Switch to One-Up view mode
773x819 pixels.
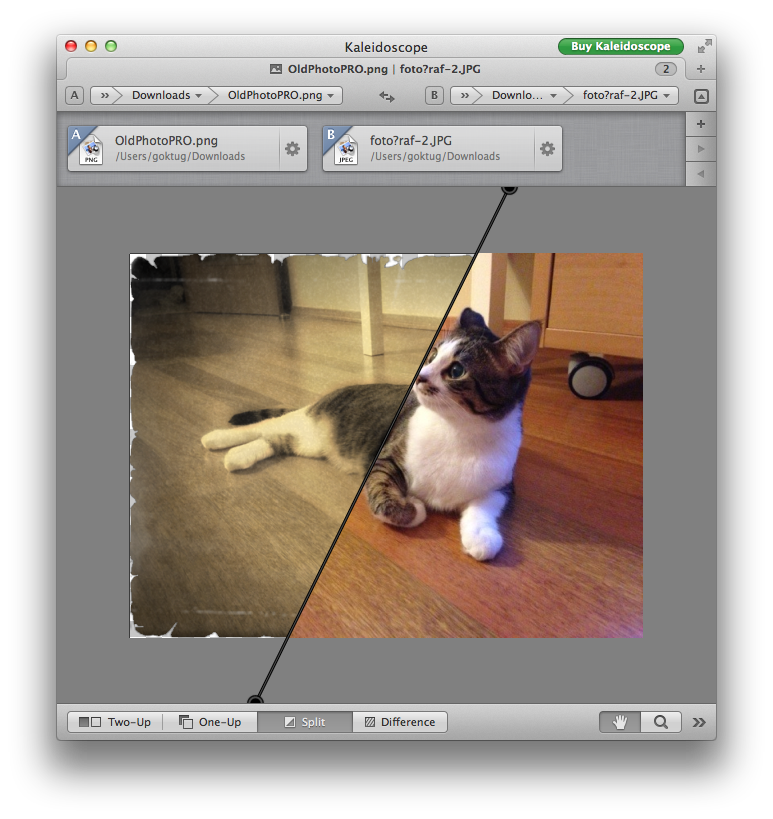(x=210, y=722)
